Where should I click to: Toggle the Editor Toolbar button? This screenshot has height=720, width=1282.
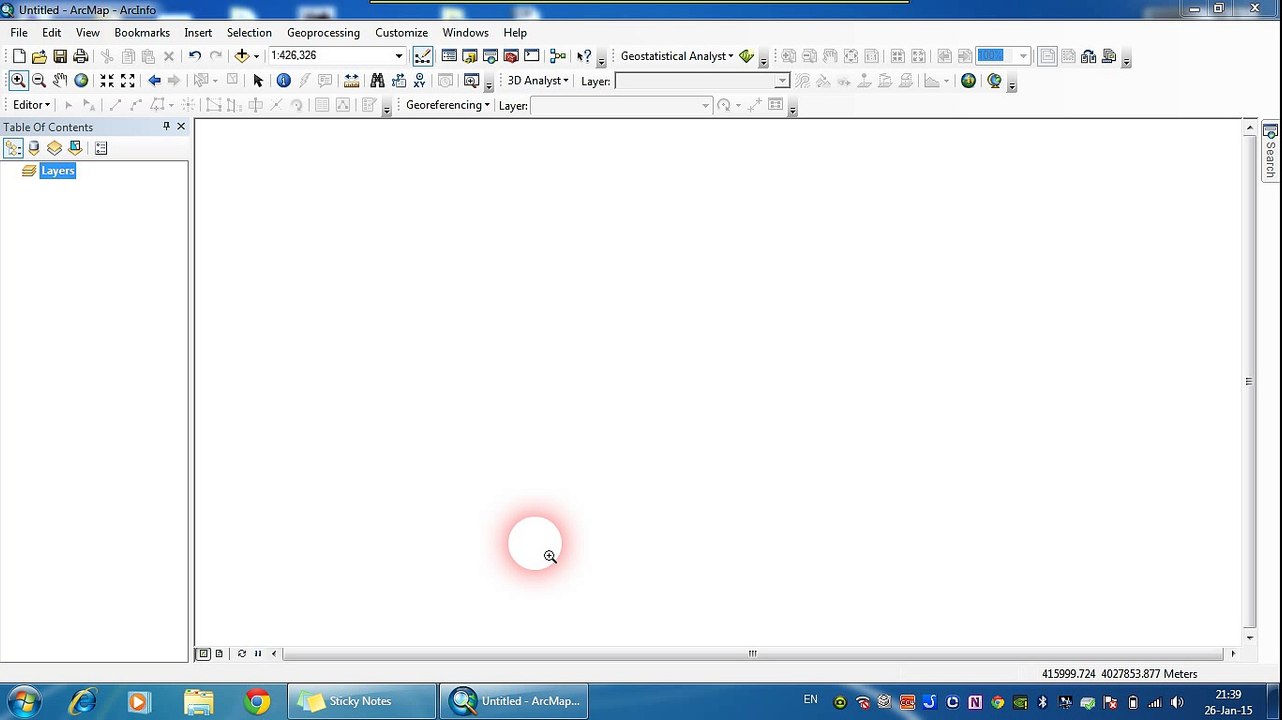[x=423, y=56]
